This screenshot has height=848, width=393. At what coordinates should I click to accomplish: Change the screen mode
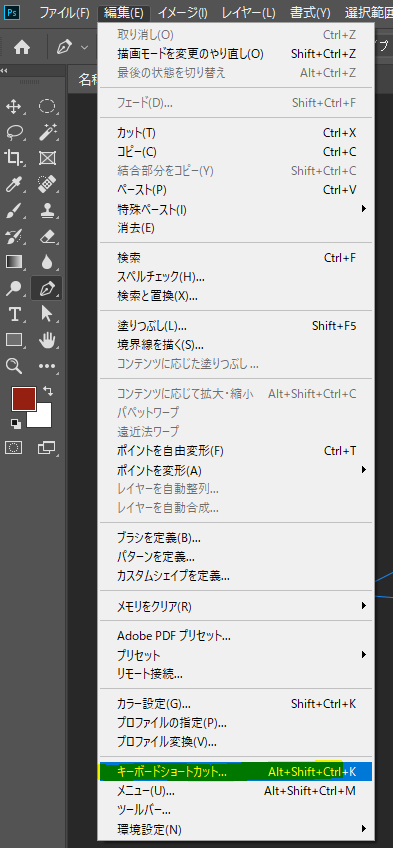(47, 447)
